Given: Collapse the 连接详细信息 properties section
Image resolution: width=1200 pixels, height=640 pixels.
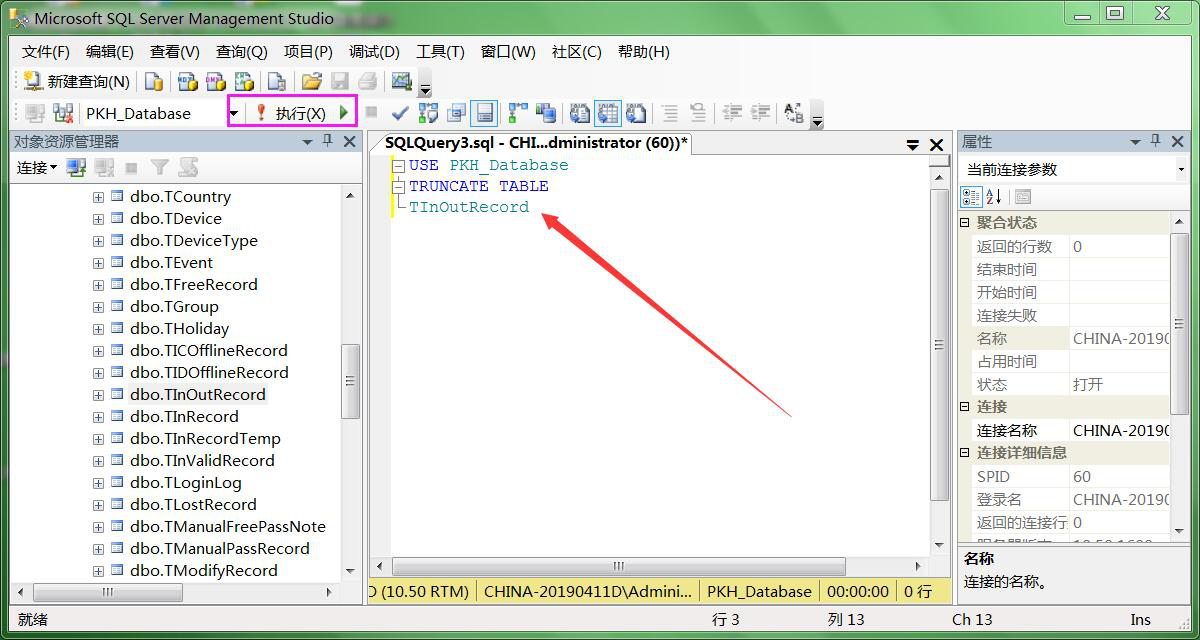Looking at the screenshot, I should (x=966, y=453).
